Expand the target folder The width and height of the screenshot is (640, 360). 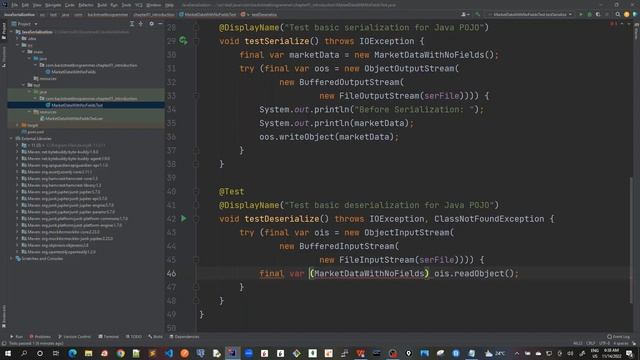(x=18, y=125)
